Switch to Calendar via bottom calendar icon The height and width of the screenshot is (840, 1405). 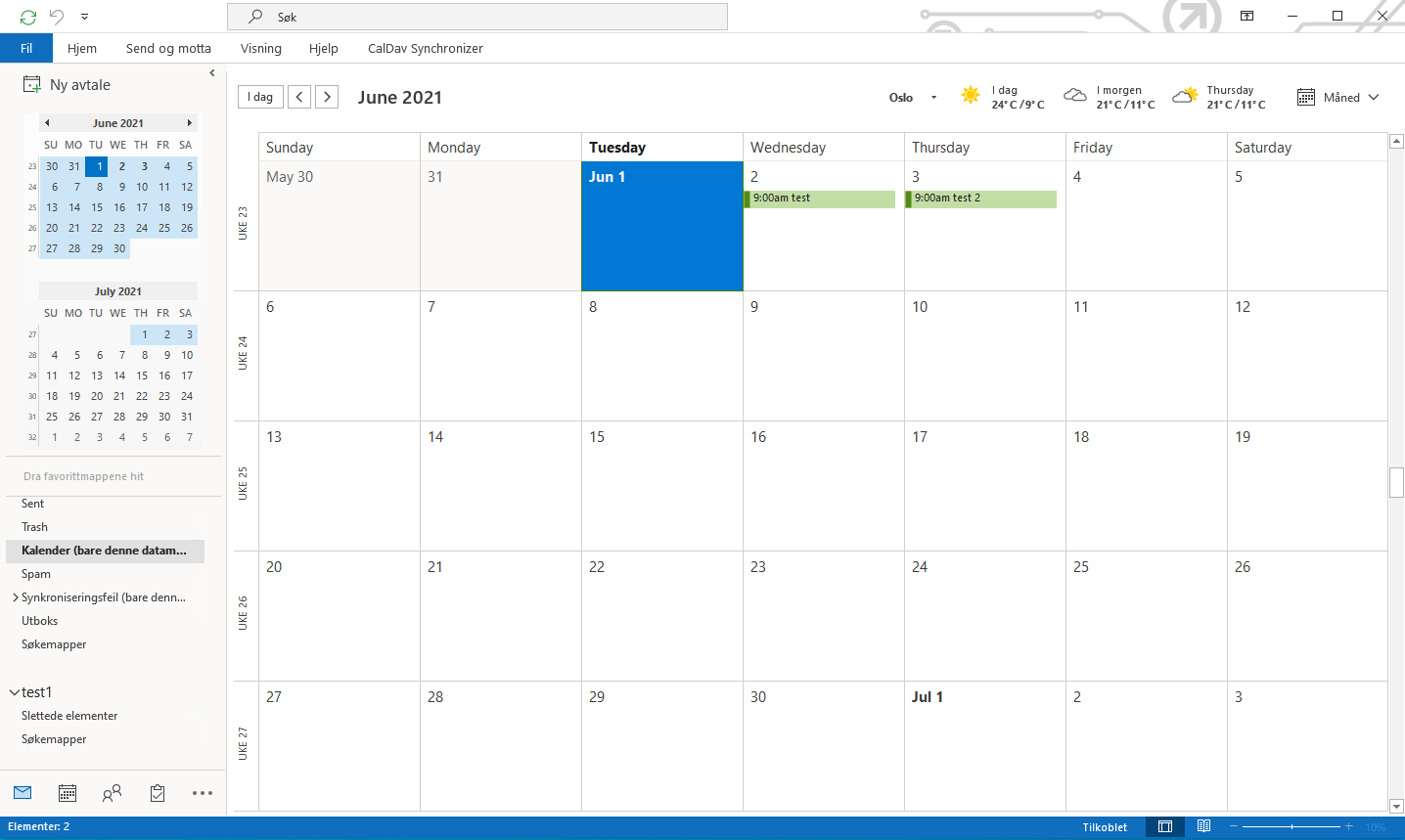click(68, 793)
